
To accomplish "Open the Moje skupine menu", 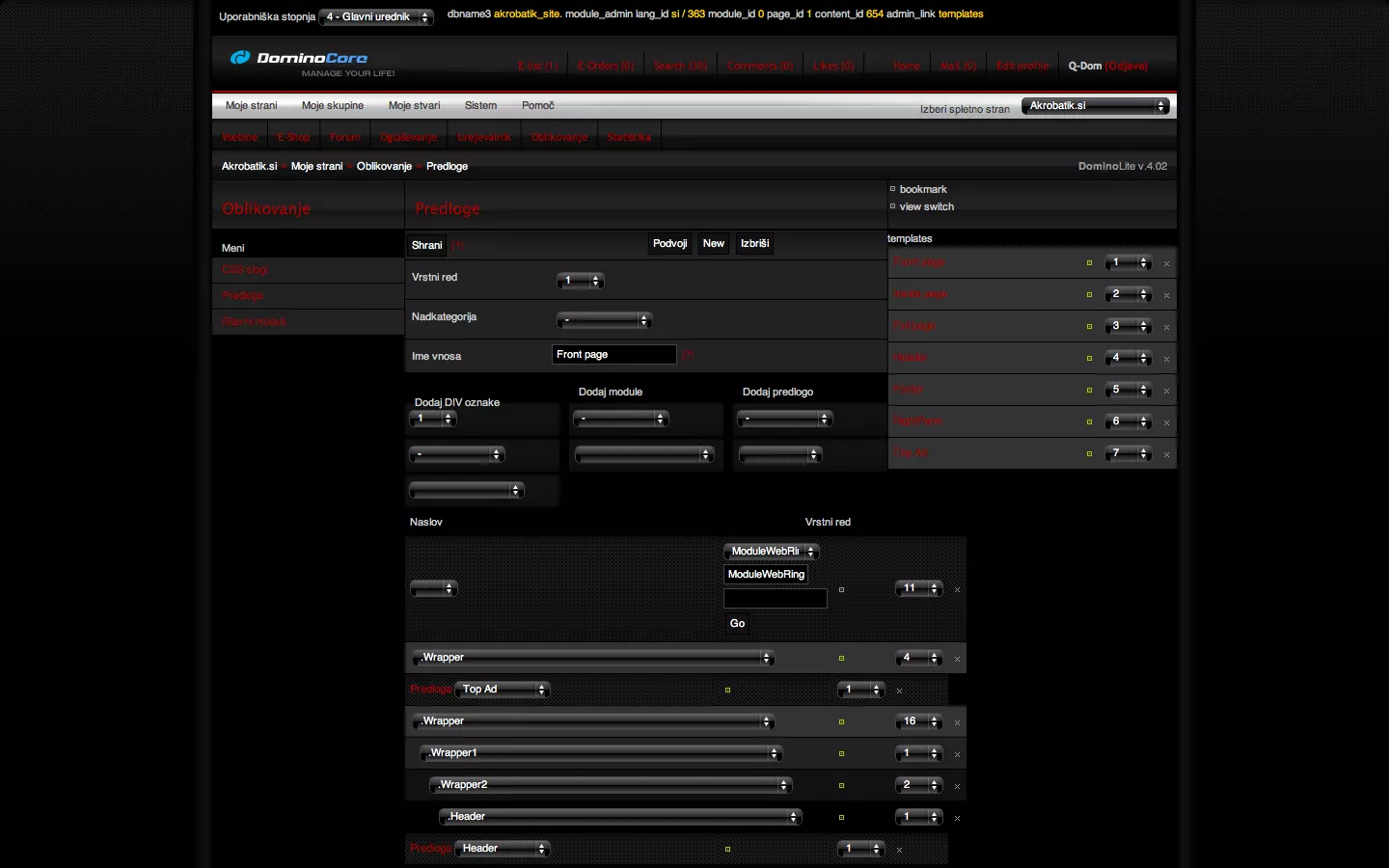I will [x=333, y=106].
